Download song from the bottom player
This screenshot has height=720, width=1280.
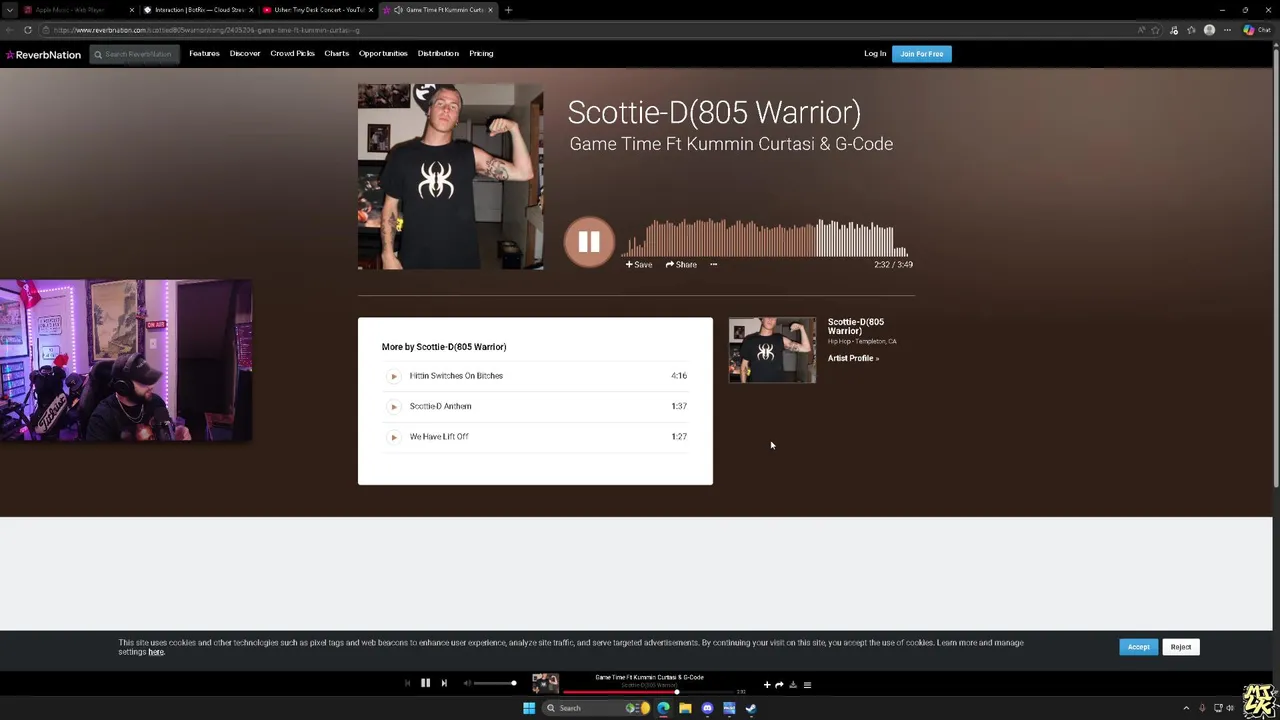point(793,685)
